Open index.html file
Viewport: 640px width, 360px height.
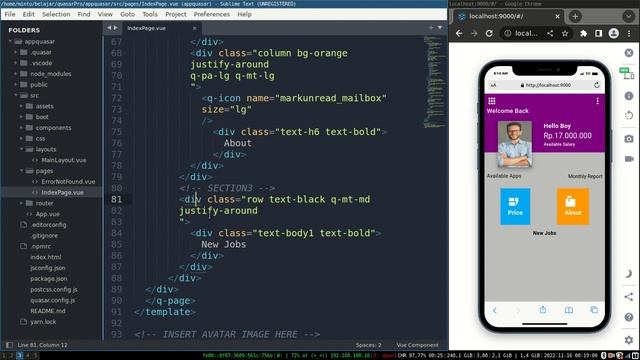[45, 257]
